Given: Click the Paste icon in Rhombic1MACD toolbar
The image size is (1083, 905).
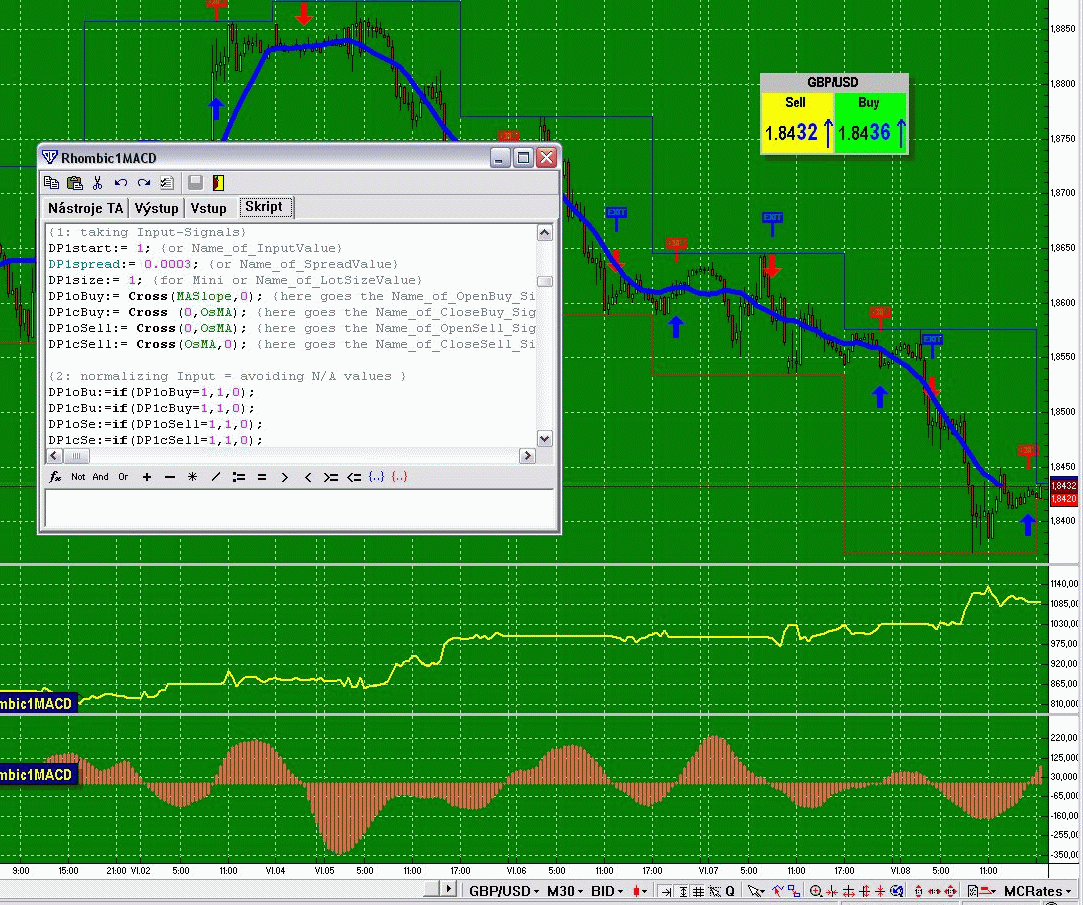Looking at the screenshot, I should coord(74,183).
